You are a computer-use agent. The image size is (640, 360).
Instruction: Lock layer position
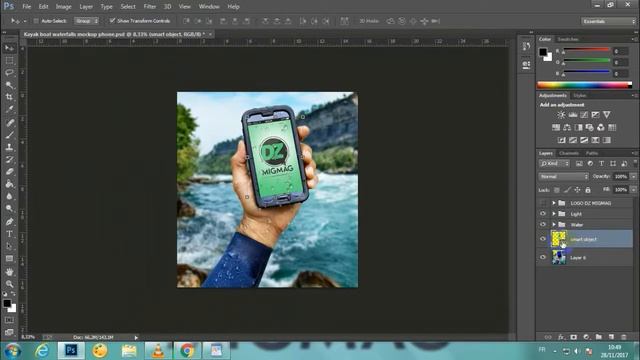578,190
